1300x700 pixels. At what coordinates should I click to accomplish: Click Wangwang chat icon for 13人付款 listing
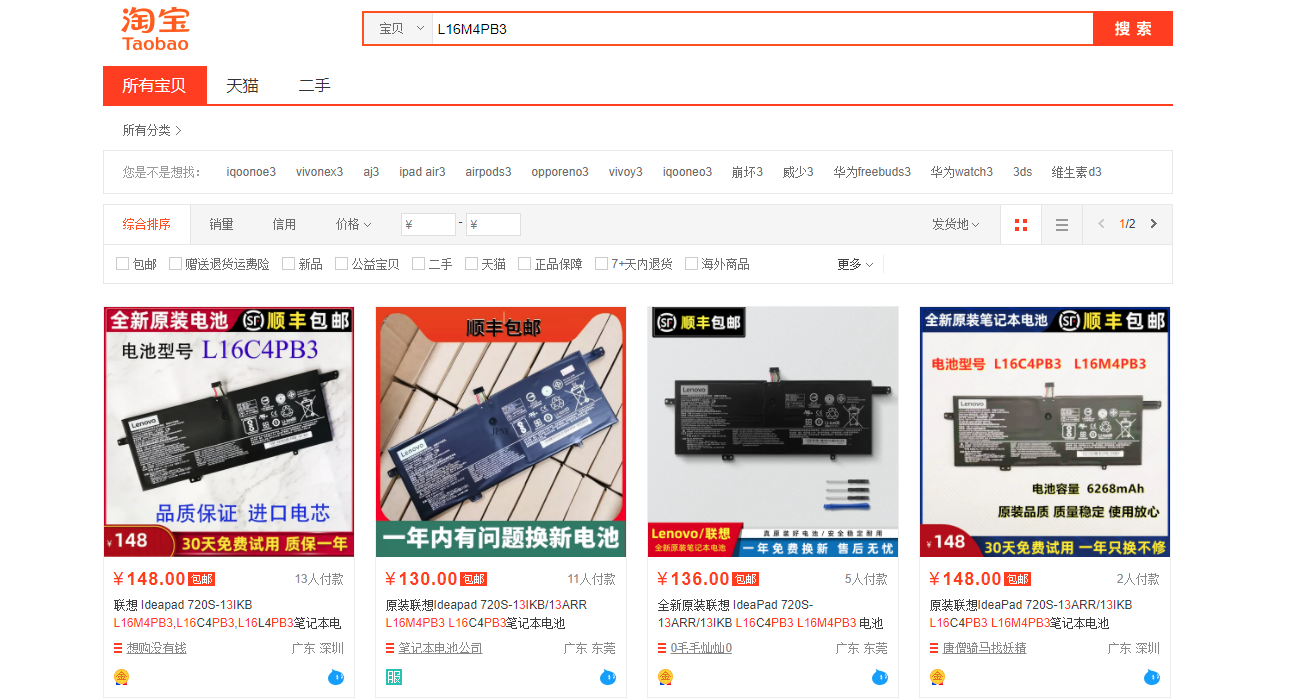click(335, 677)
